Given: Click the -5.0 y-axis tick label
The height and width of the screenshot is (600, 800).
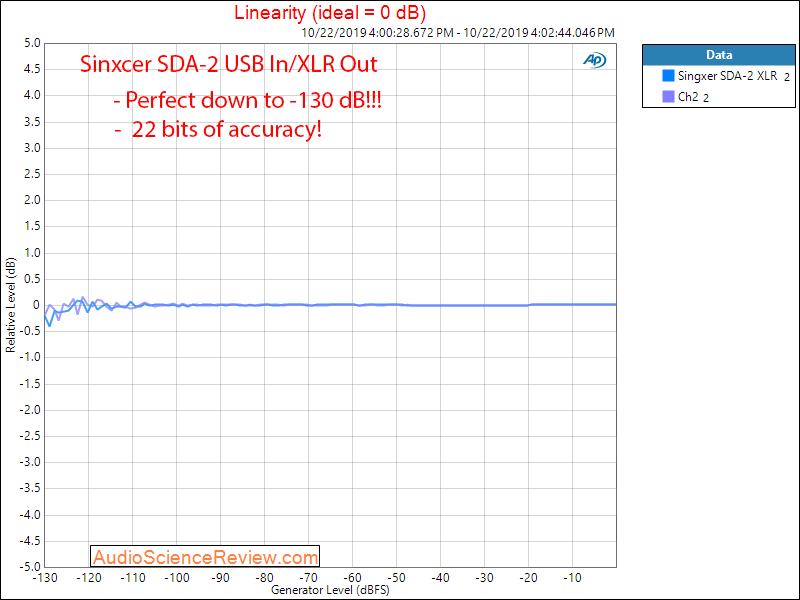Looking at the screenshot, I should [30, 567].
